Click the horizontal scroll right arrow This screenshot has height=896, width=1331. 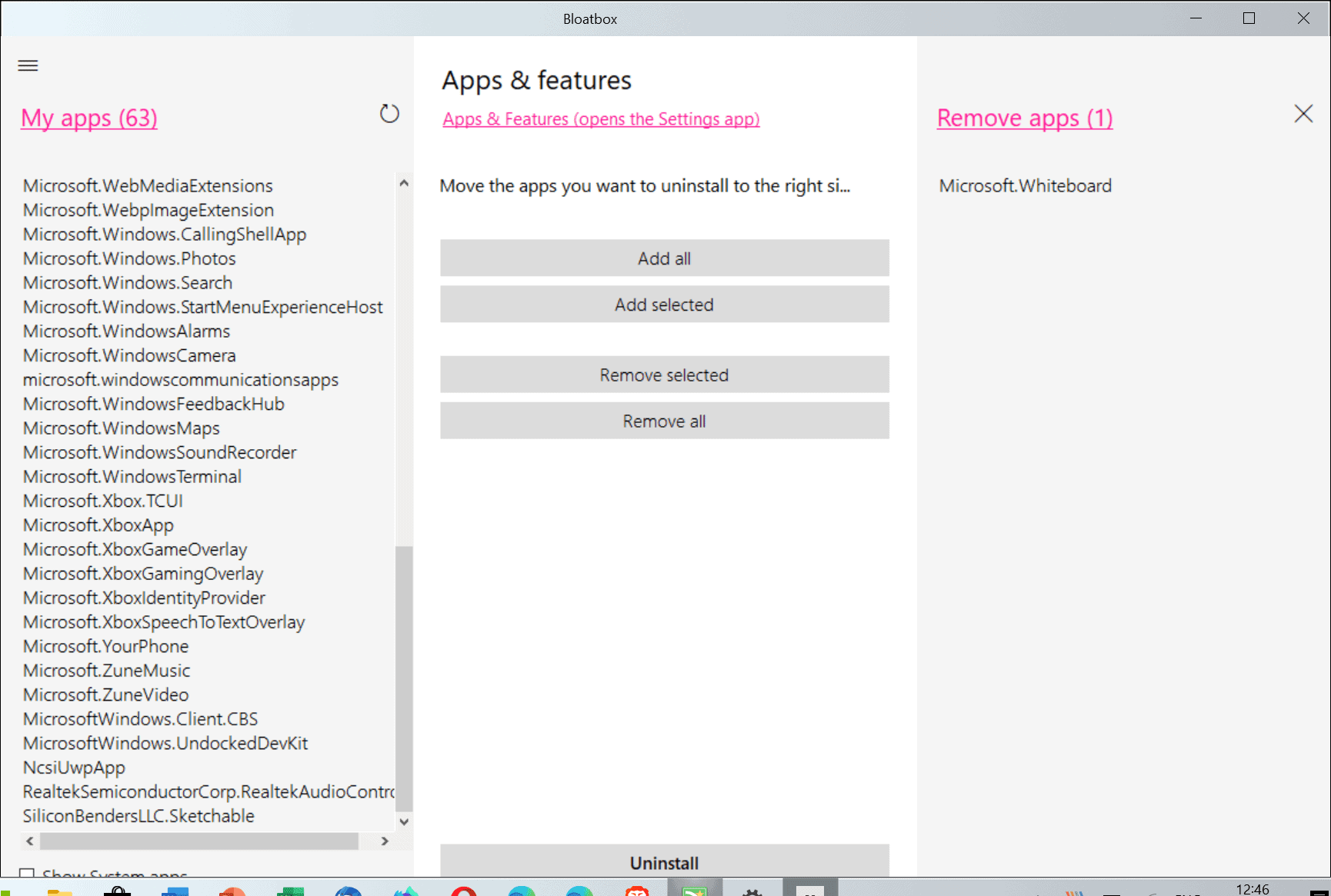click(x=385, y=841)
